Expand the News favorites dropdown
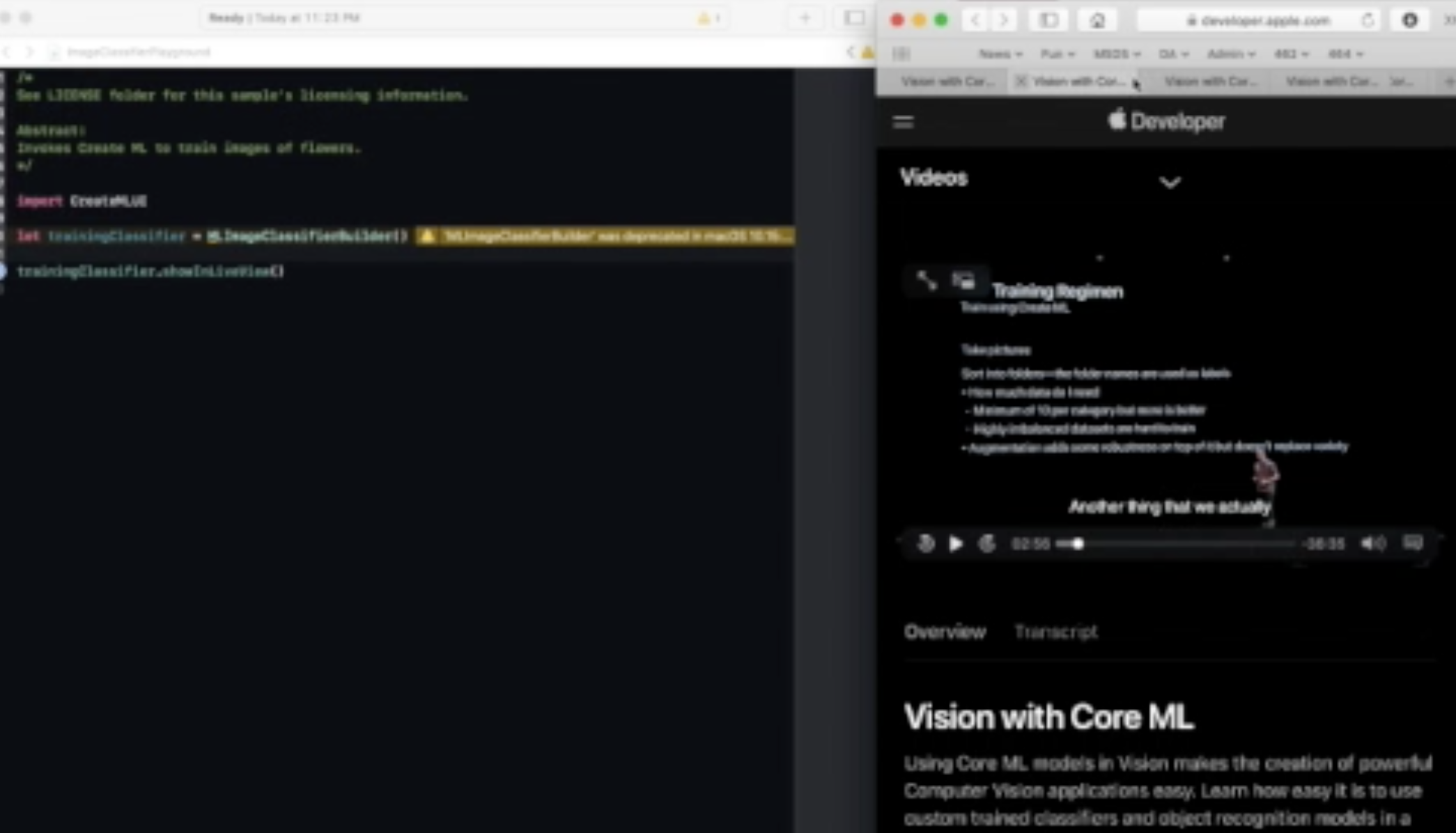 tap(1001, 54)
